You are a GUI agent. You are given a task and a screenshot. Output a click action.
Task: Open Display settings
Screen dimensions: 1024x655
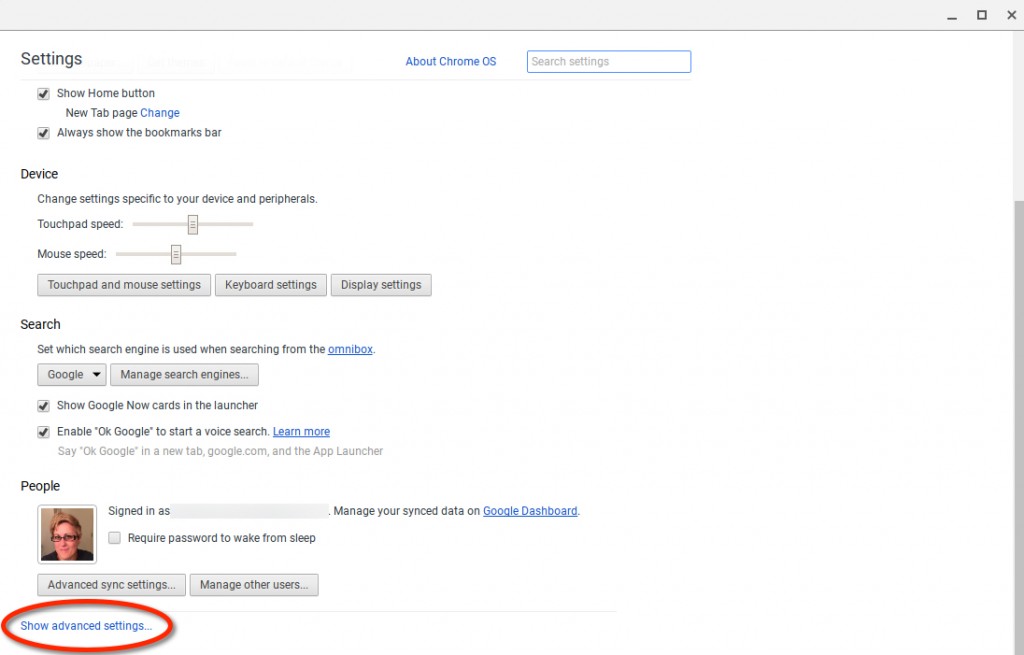(x=381, y=285)
